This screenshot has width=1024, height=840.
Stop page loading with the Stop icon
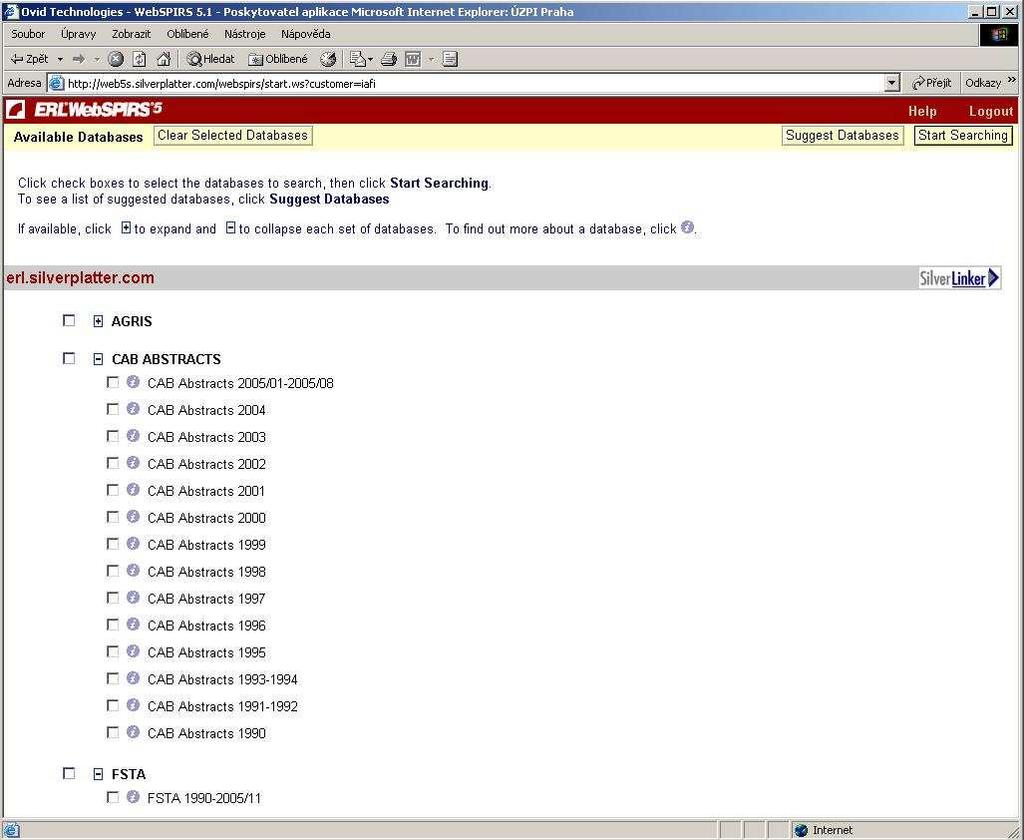tap(116, 59)
